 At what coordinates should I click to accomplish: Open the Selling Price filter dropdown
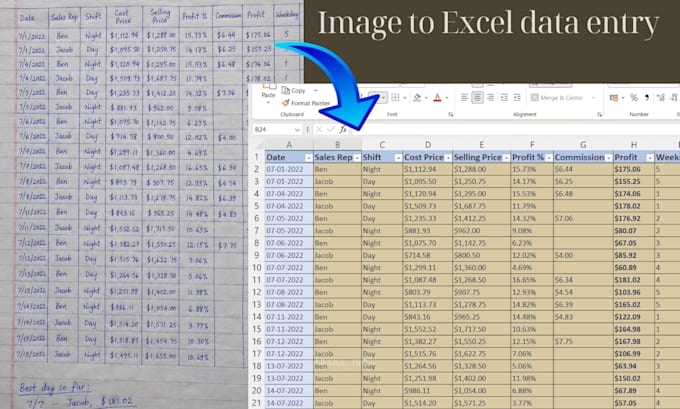(x=506, y=158)
